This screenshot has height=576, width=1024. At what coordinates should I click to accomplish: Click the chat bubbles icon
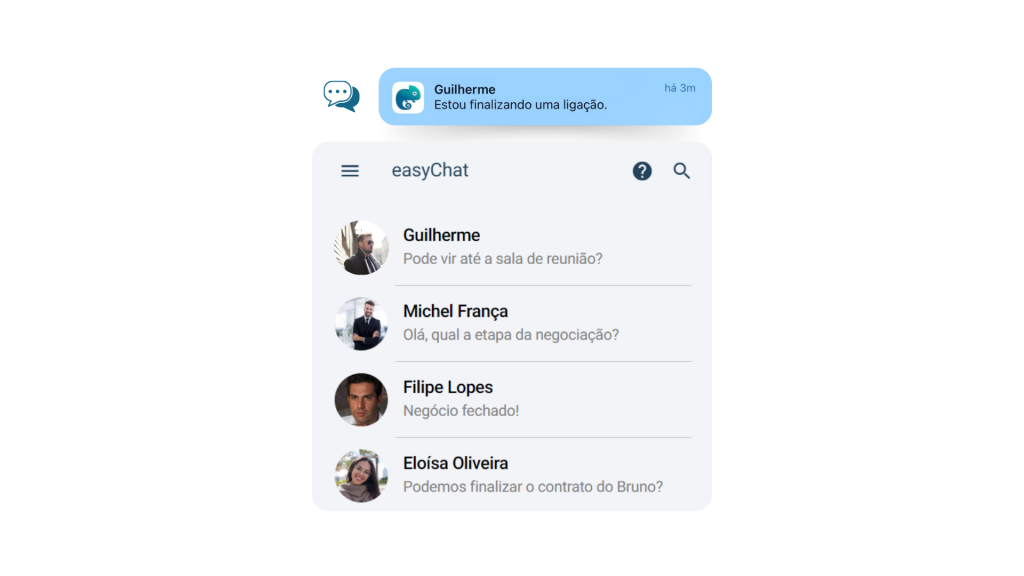pos(342,96)
